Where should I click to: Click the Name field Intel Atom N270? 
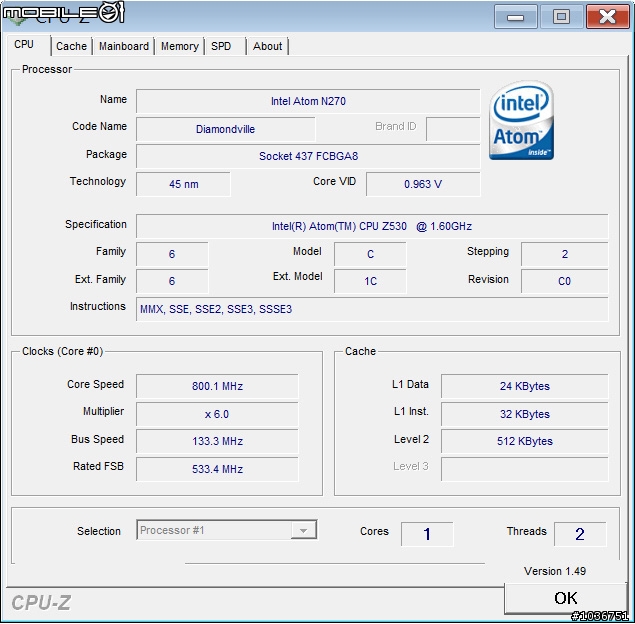pos(308,101)
